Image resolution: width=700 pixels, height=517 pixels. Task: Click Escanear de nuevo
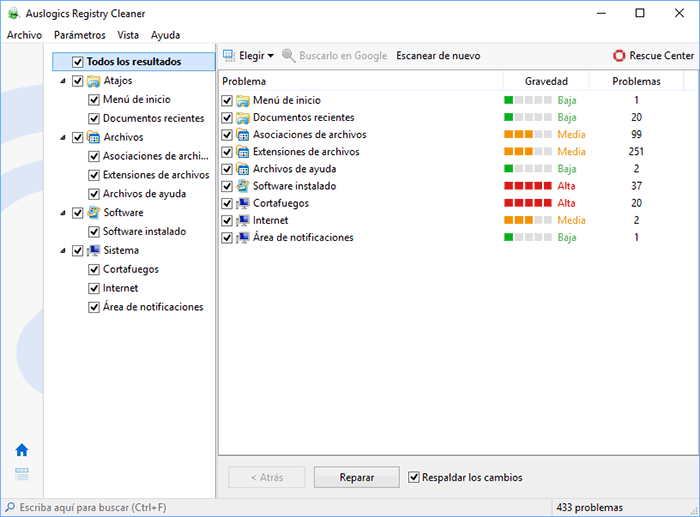(x=438, y=56)
